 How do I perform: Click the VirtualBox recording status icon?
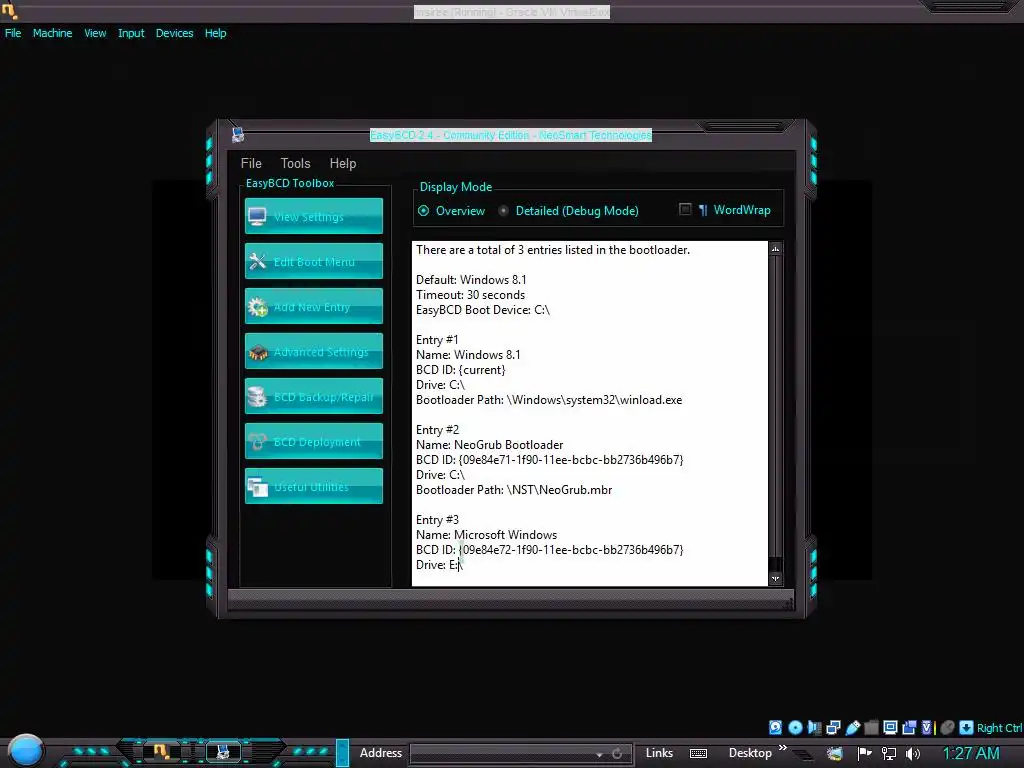[x=909, y=728]
